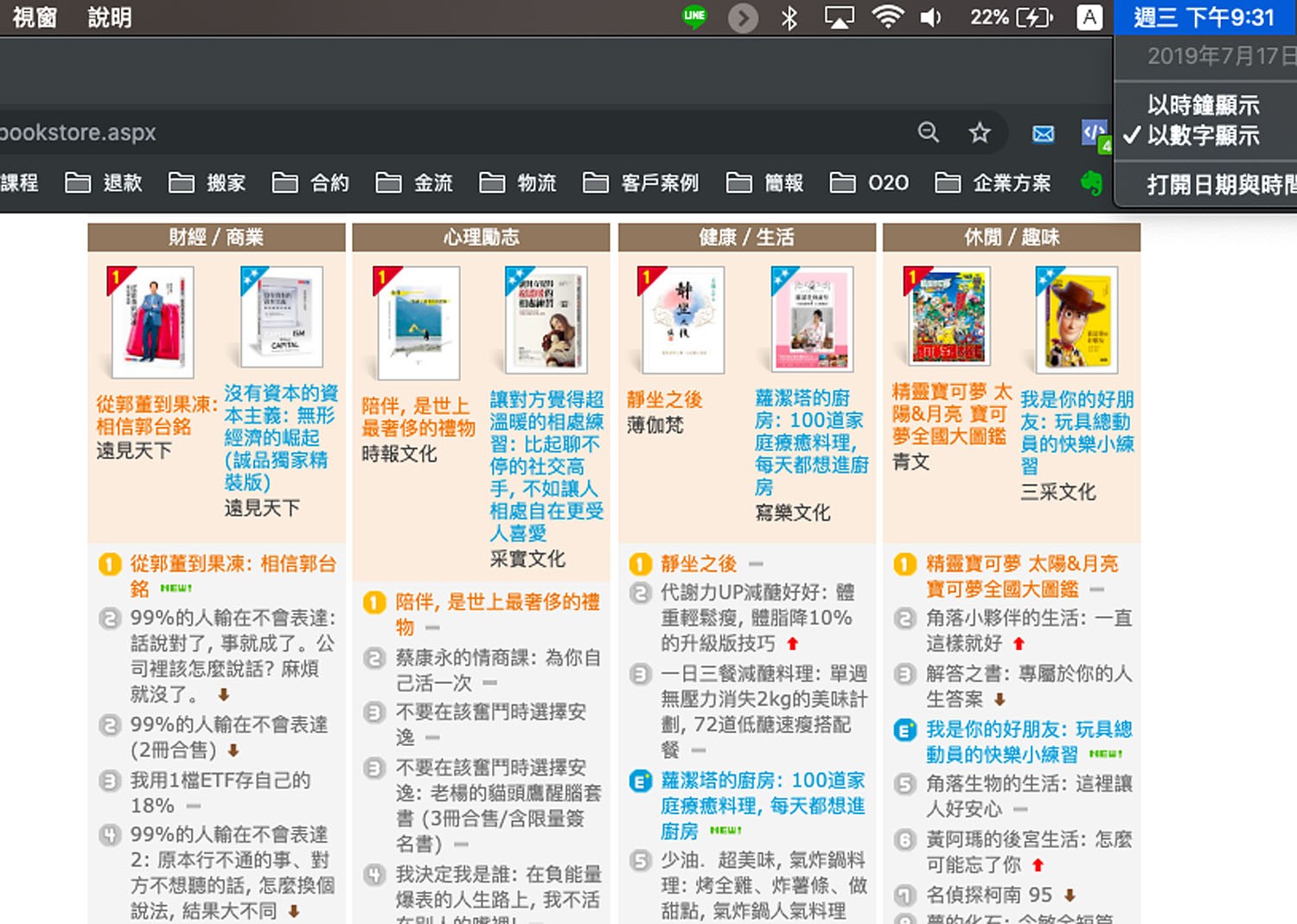Open featured link 讓對方覺得超溫暖的相處練習
The image size is (1297, 924).
click(546, 466)
